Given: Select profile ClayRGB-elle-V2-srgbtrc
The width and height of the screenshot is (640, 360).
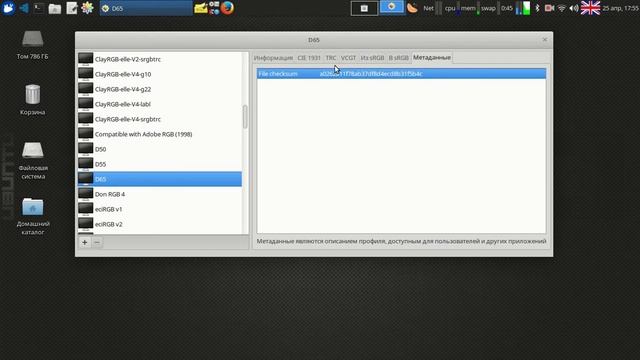Looking at the screenshot, I should click(x=160, y=59).
